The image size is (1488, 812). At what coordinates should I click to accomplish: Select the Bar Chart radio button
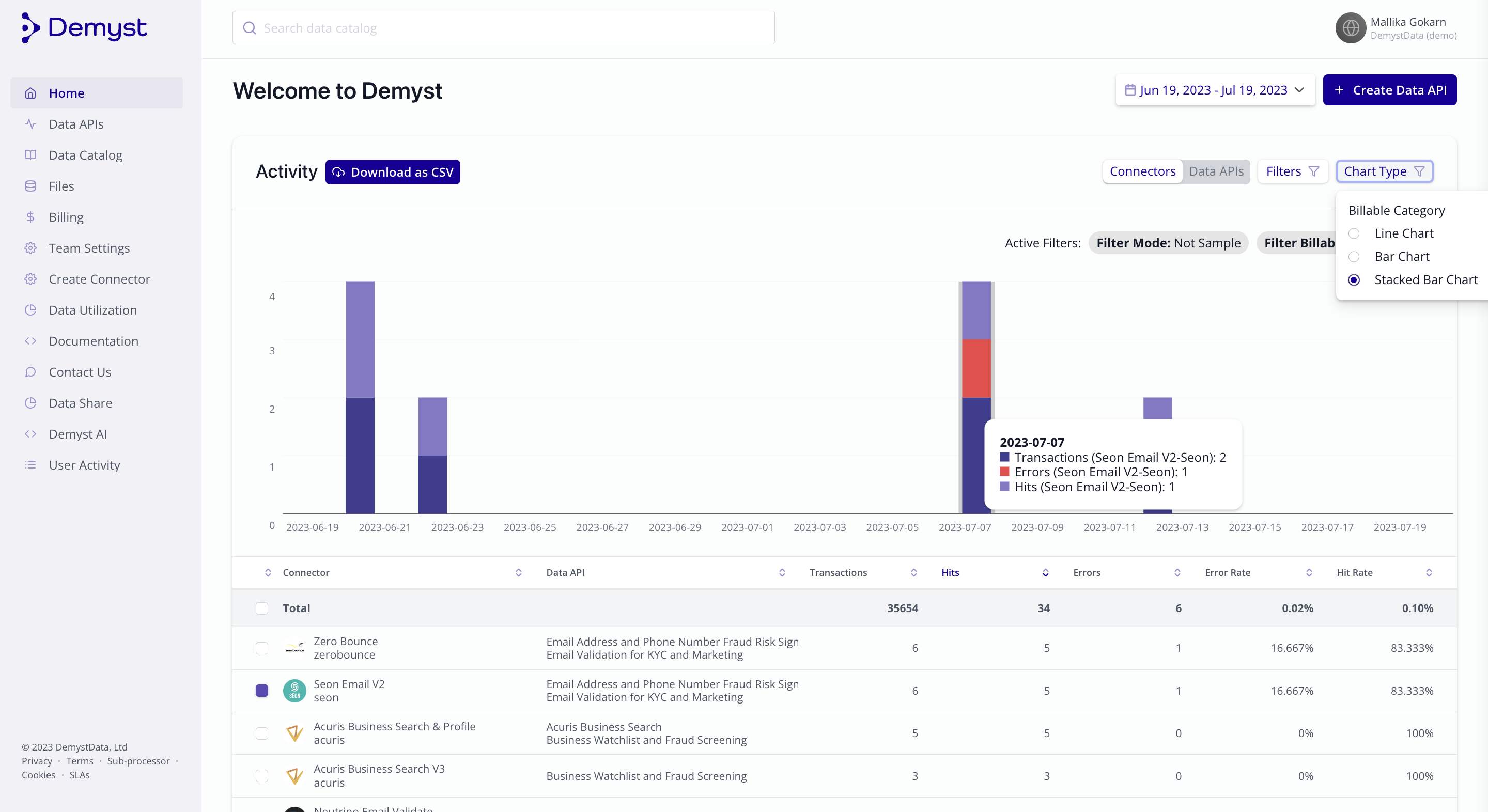coord(1354,256)
